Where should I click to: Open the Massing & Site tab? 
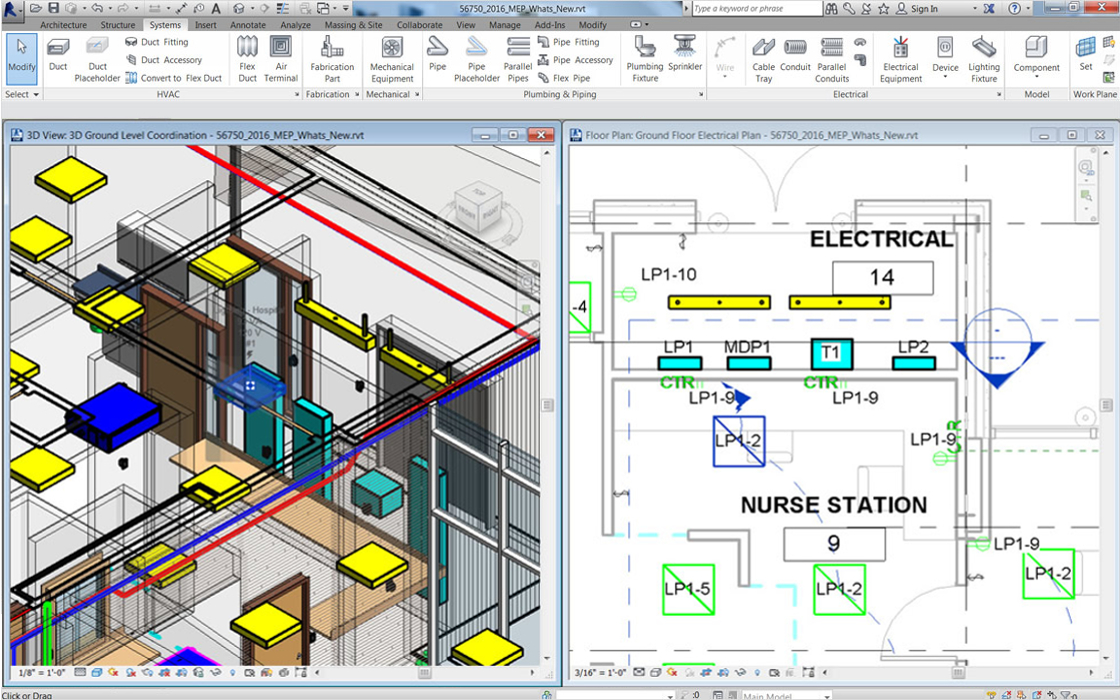pos(353,25)
